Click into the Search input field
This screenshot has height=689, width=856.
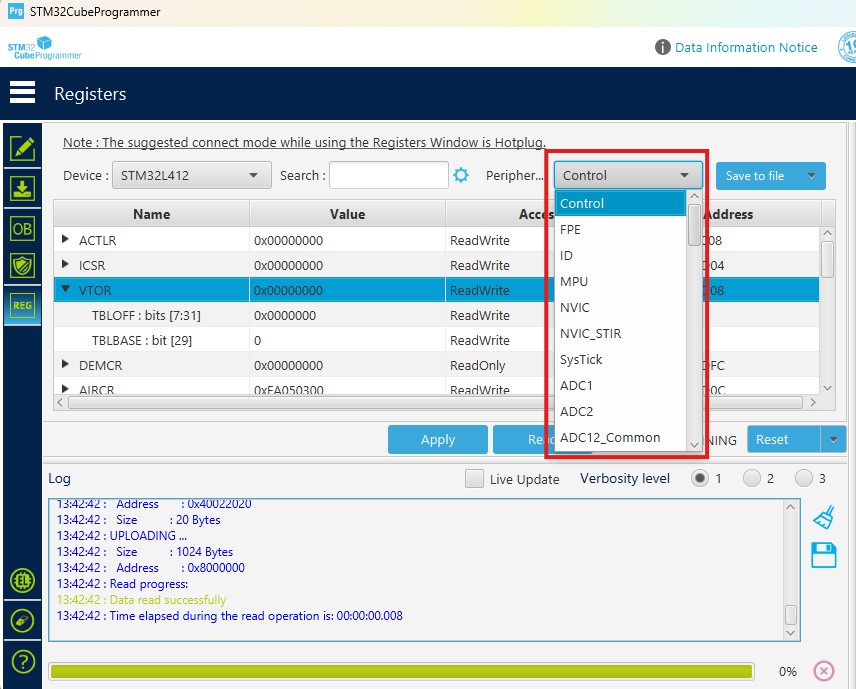[389, 175]
